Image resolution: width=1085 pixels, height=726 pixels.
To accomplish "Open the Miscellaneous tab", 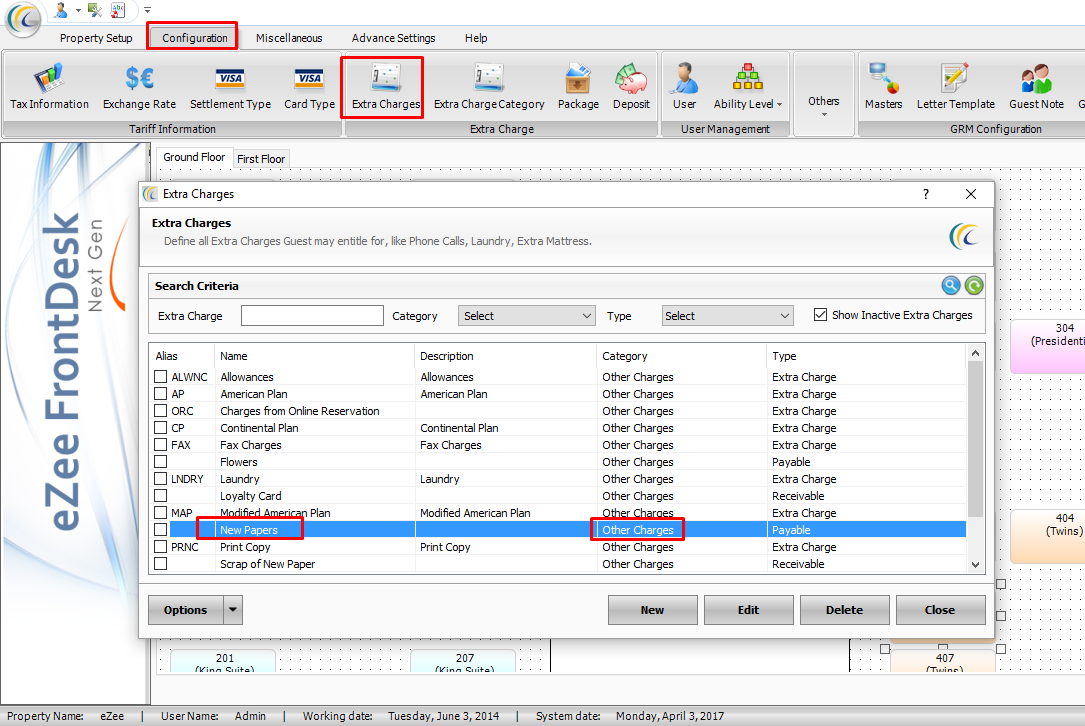I will point(289,38).
